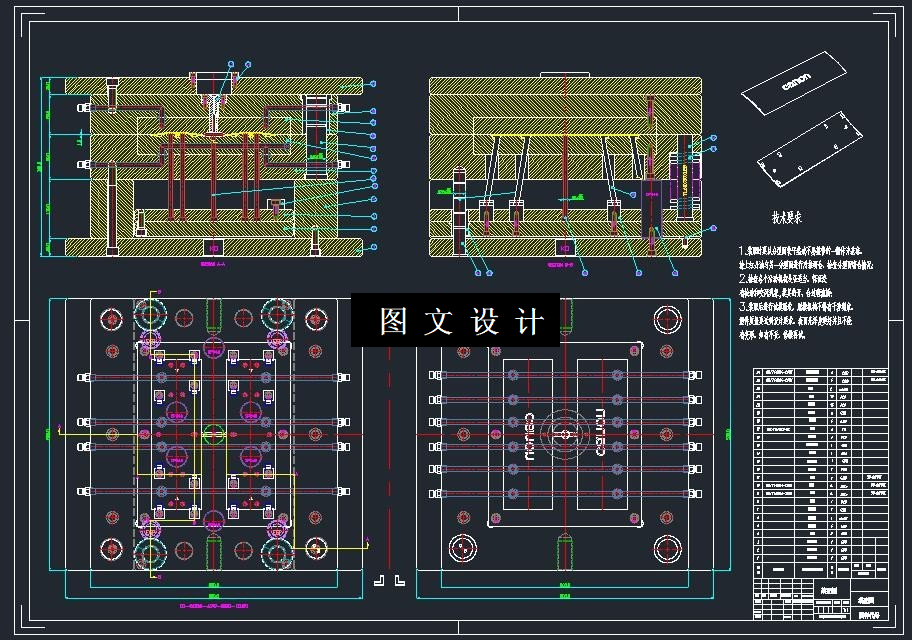Click the isometric canon cover part view
912x640 pixels.
793,83
